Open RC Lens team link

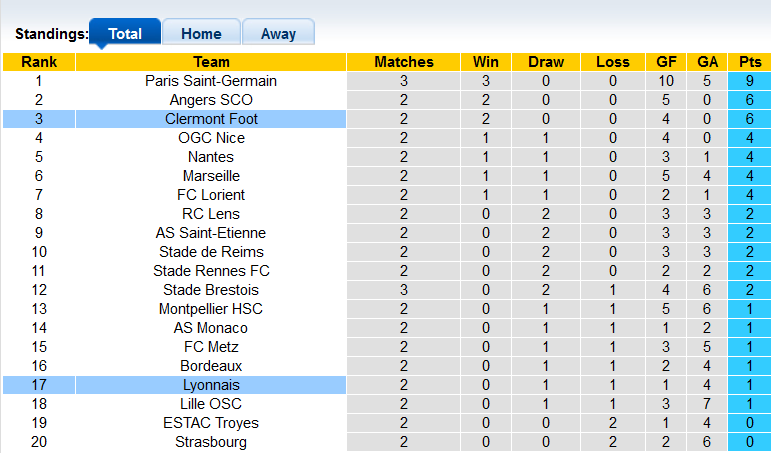(211, 214)
